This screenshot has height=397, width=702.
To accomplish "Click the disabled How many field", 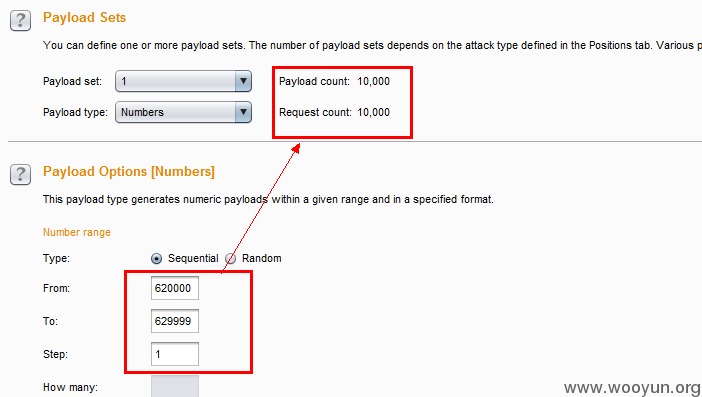I will click(x=175, y=386).
